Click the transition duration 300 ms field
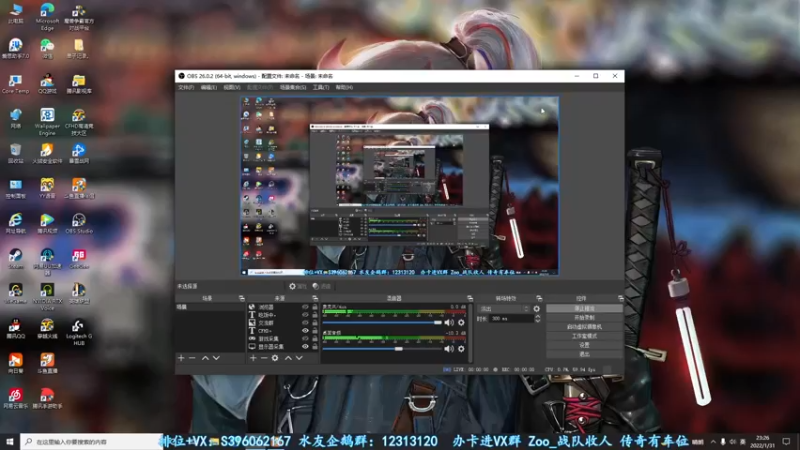Viewport: 800px width, 450px height. [x=511, y=318]
